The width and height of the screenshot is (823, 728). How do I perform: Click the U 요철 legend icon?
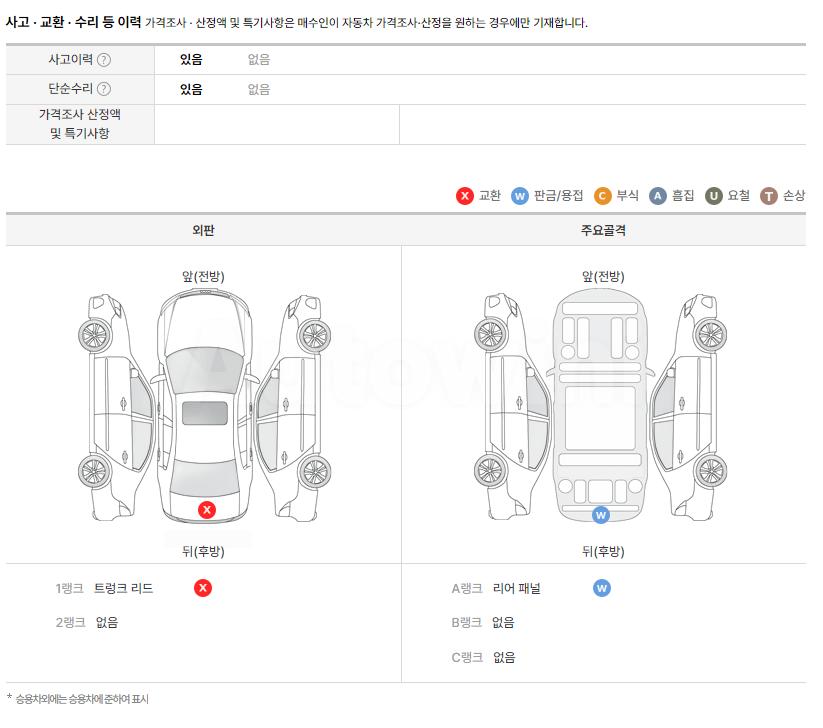tap(713, 196)
